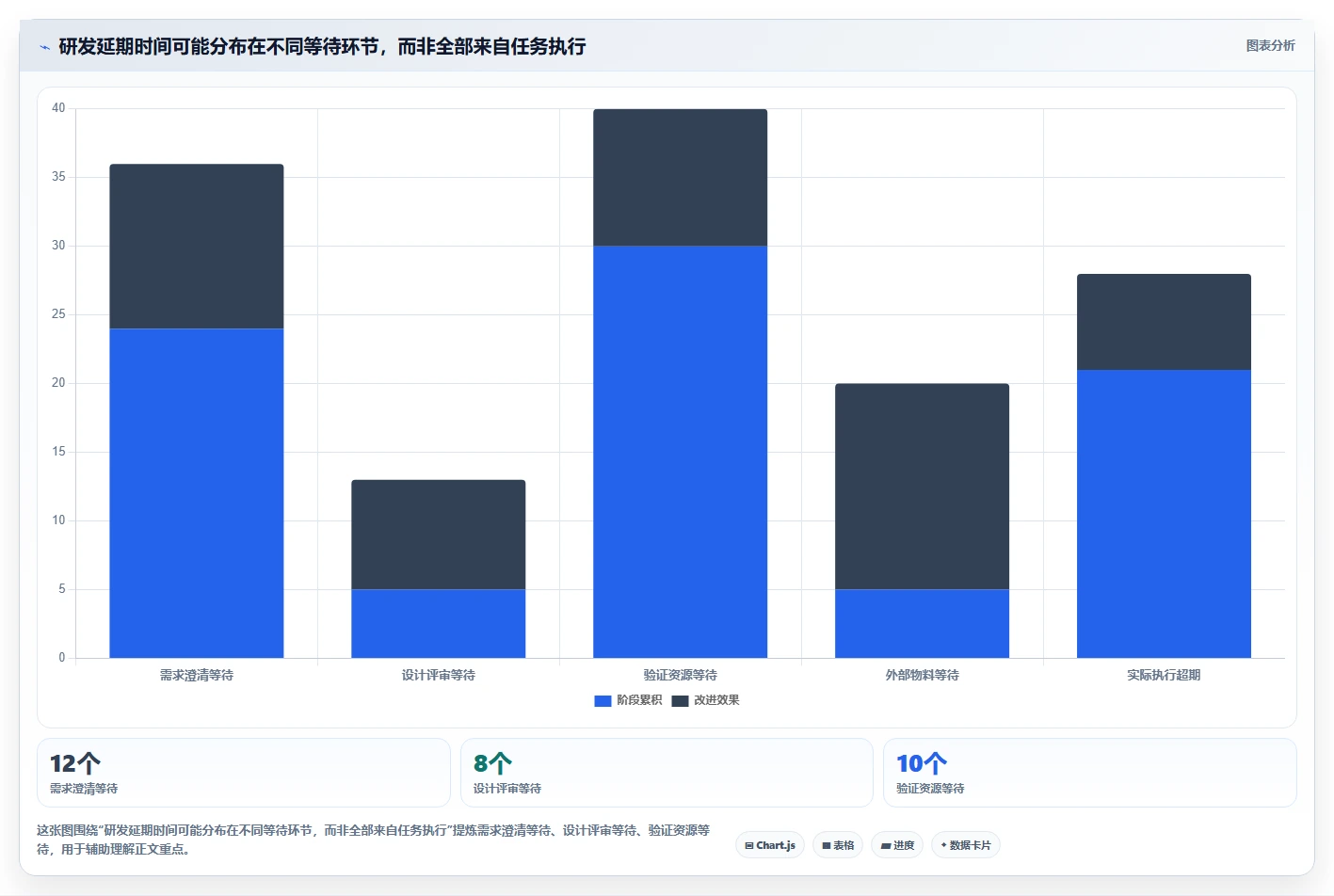Click x-axis label 验证资源等待
This screenshot has width=1334, height=896.
(x=681, y=675)
